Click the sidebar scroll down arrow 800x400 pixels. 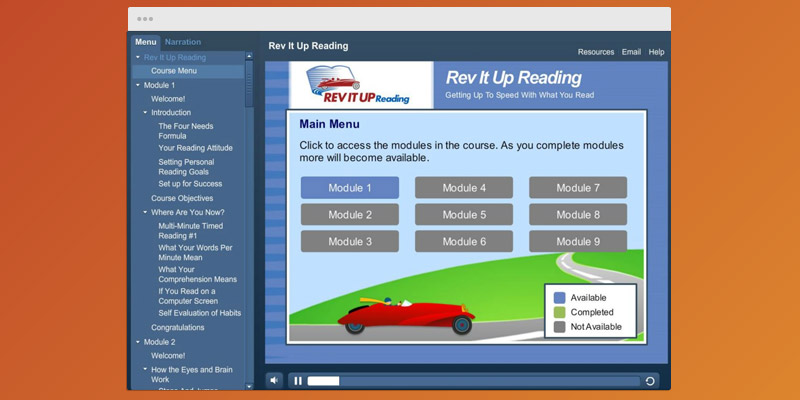point(249,386)
